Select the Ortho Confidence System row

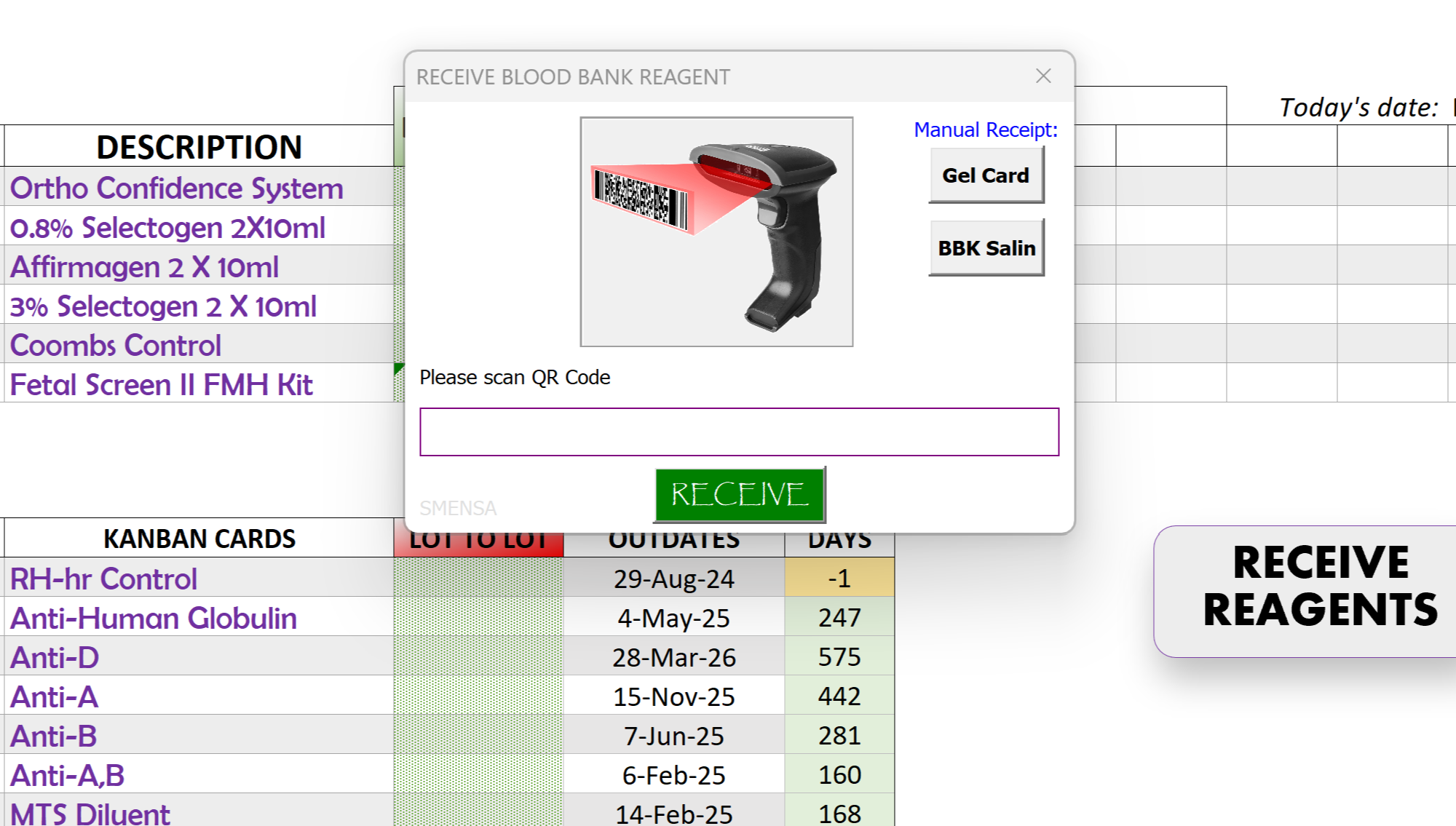pos(177,188)
